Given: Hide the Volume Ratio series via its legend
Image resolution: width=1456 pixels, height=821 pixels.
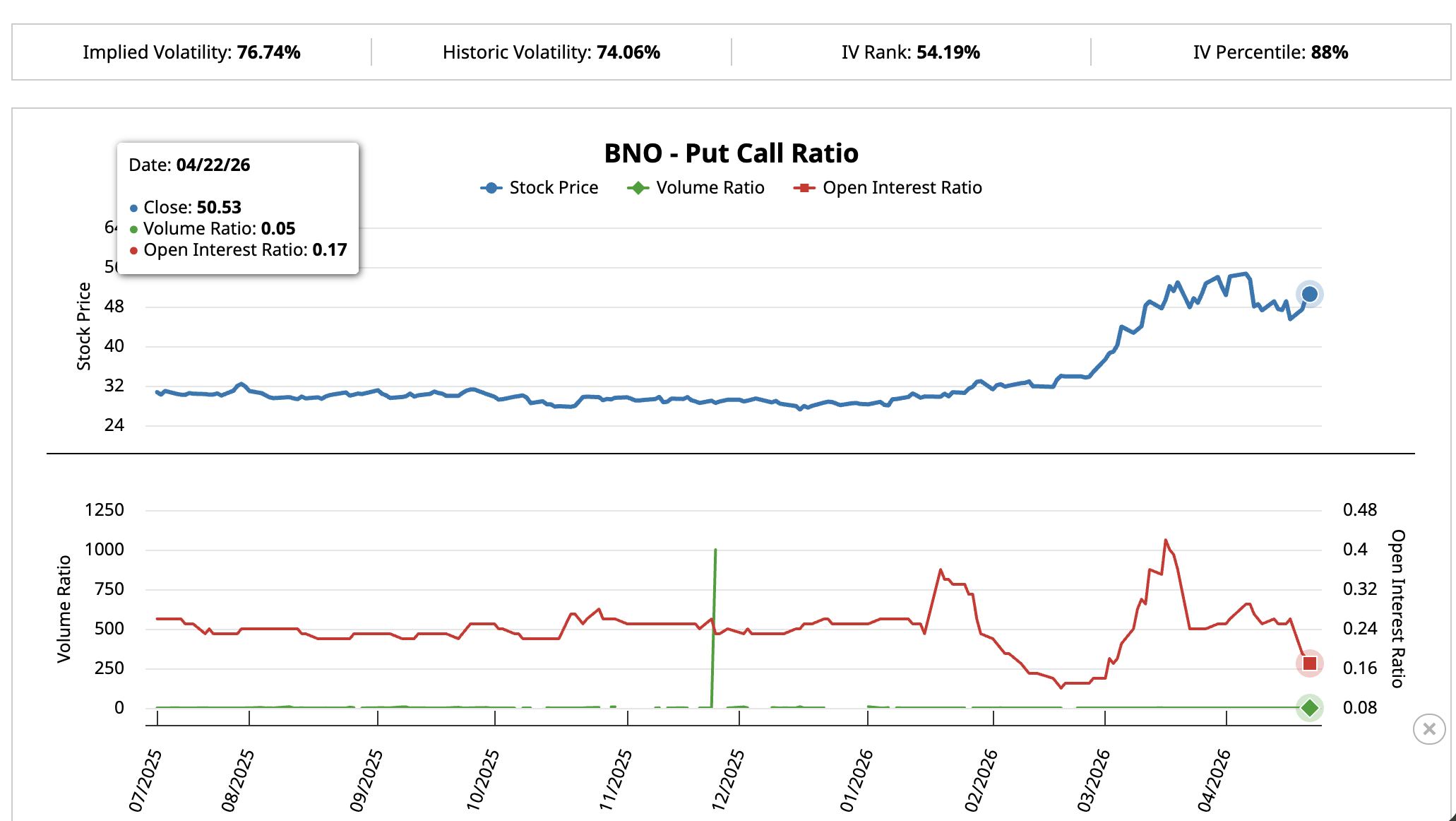Looking at the screenshot, I should [x=709, y=187].
